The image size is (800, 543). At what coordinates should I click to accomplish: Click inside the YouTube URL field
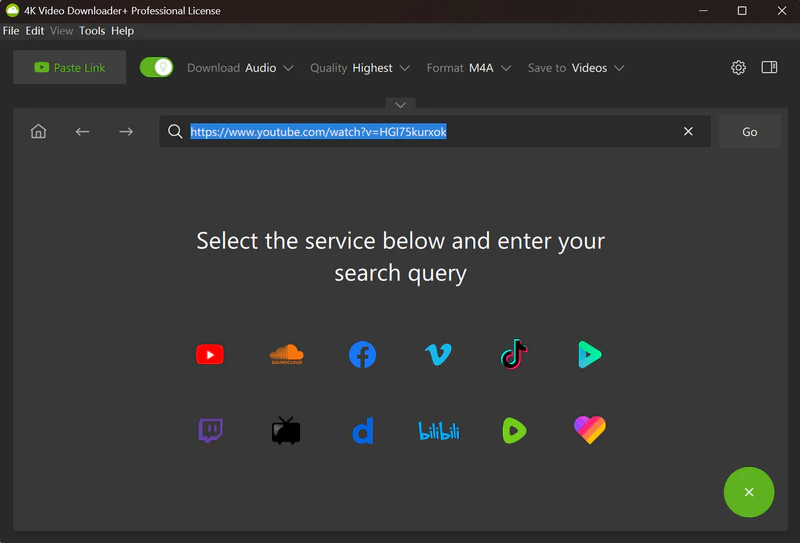[x=435, y=132]
